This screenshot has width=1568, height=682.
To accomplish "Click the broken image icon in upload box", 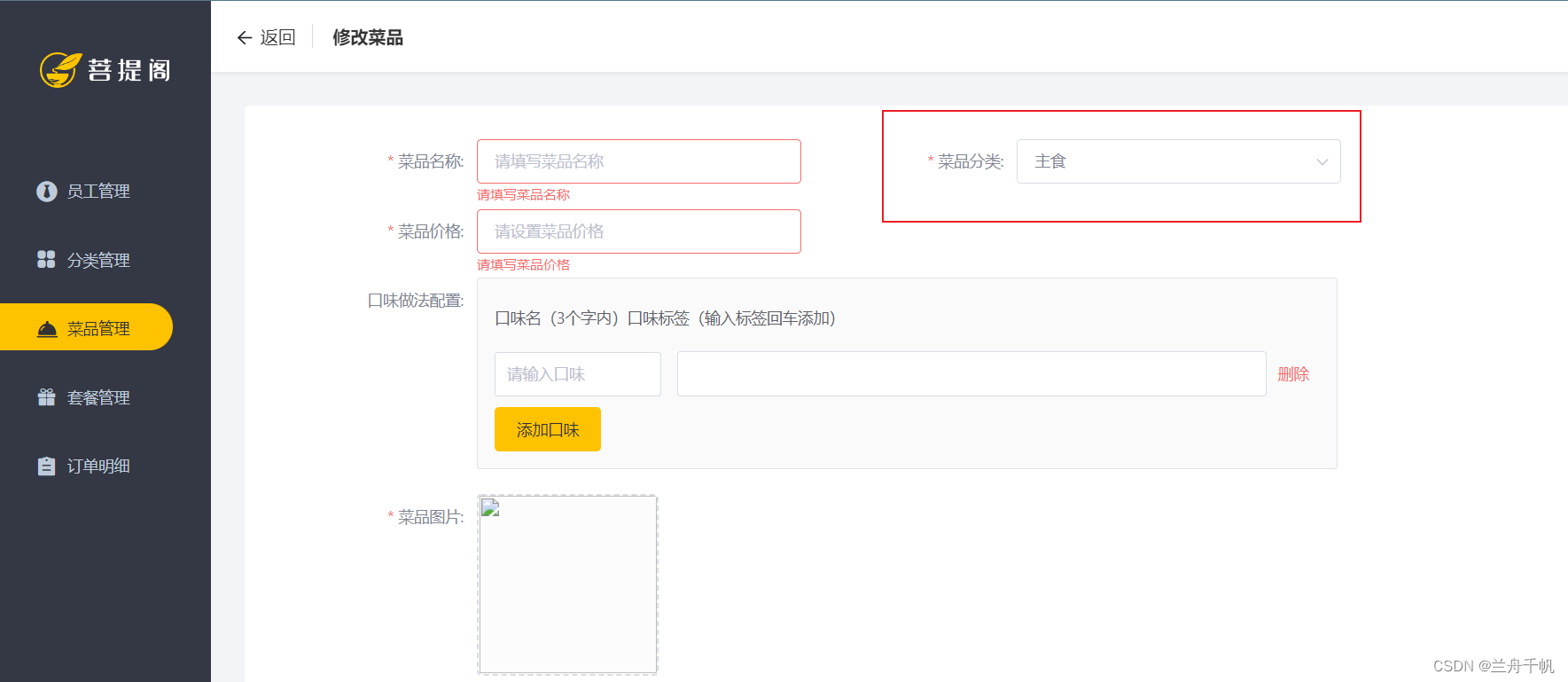I will click(x=490, y=507).
